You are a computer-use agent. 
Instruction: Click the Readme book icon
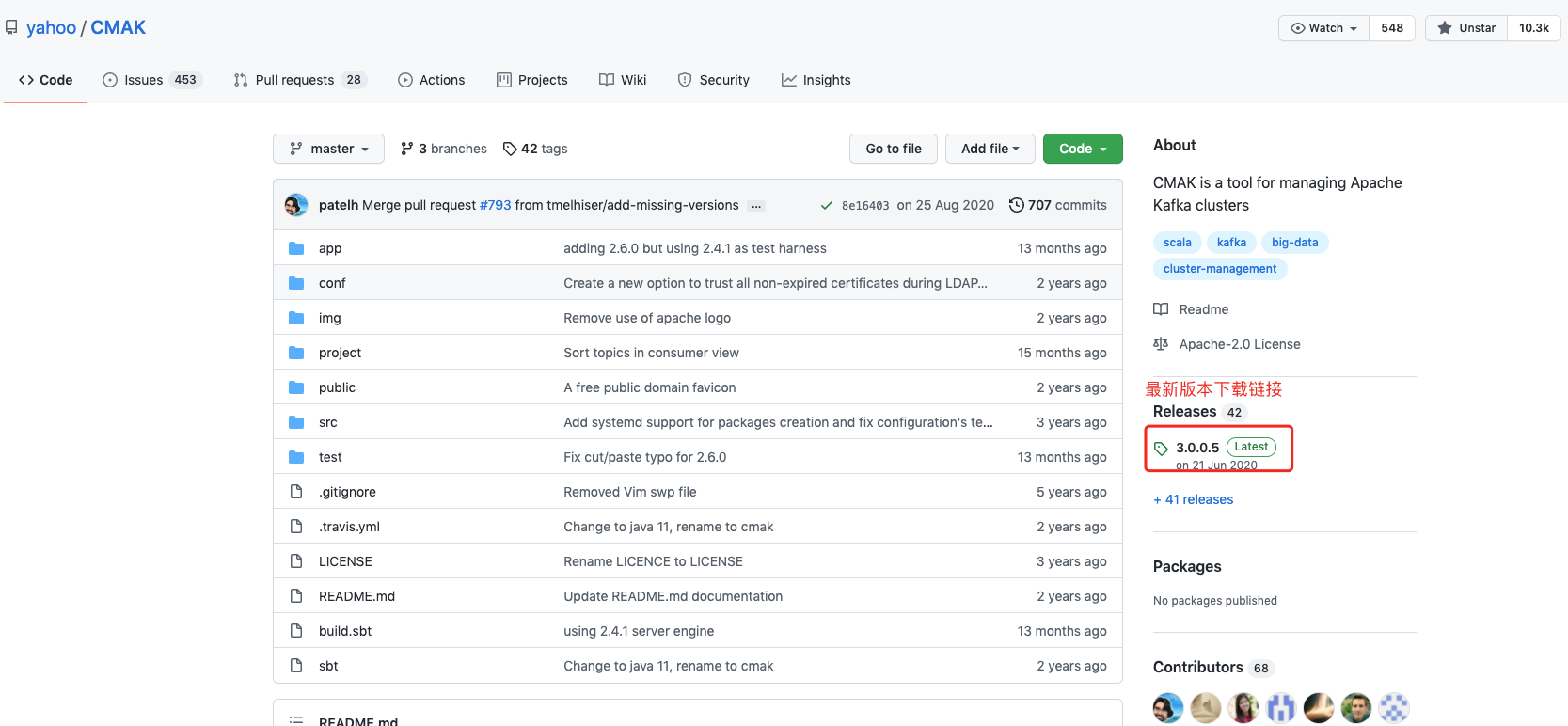click(1161, 309)
